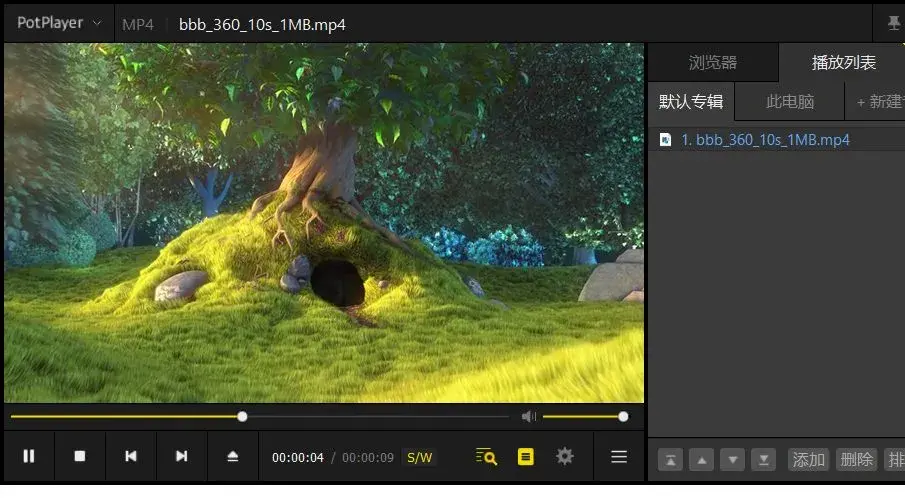Move the playlist item down
The image size is (905, 500).
click(732, 460)
